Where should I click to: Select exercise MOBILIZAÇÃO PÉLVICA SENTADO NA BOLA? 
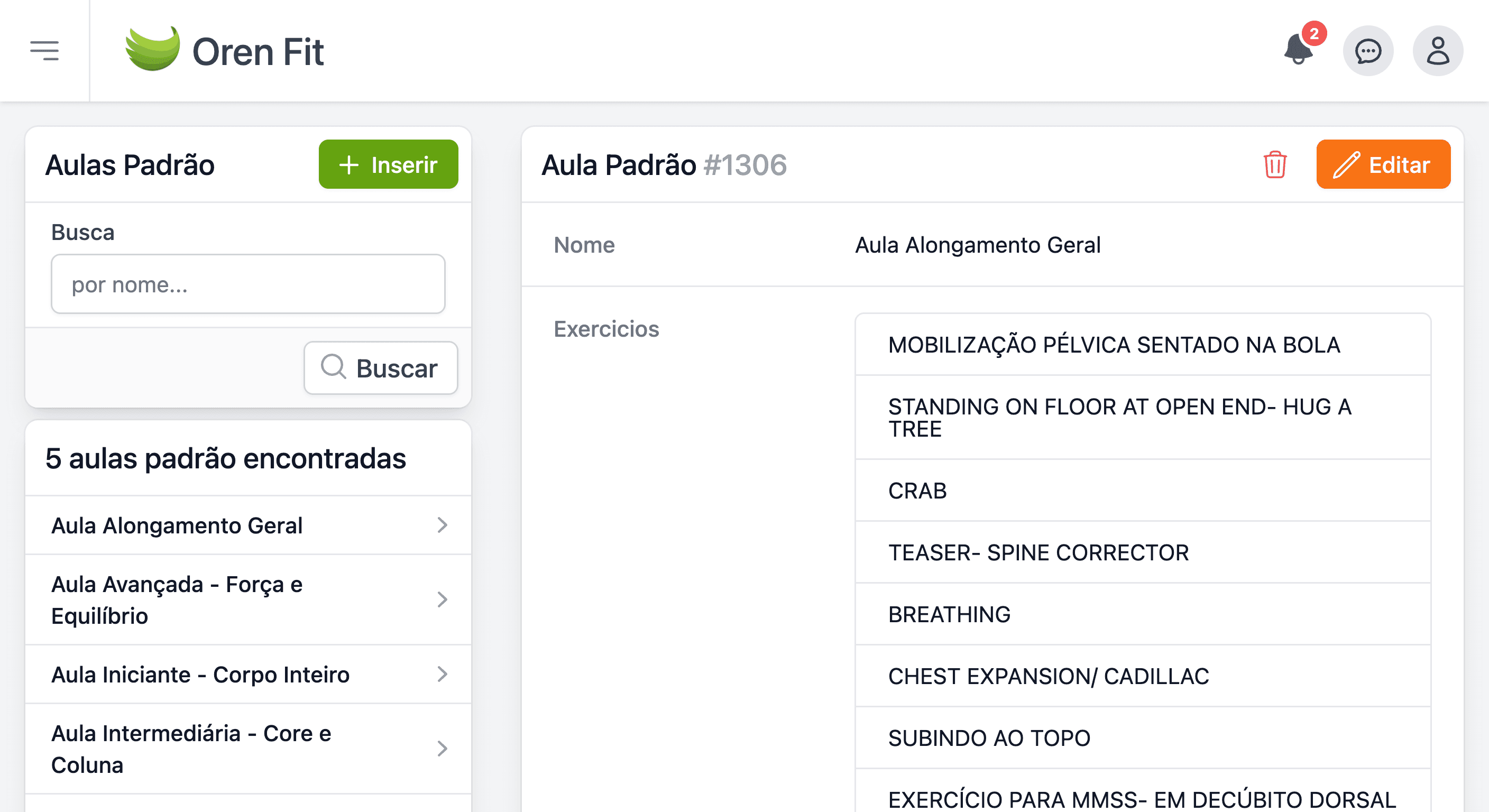(1143, 345)
